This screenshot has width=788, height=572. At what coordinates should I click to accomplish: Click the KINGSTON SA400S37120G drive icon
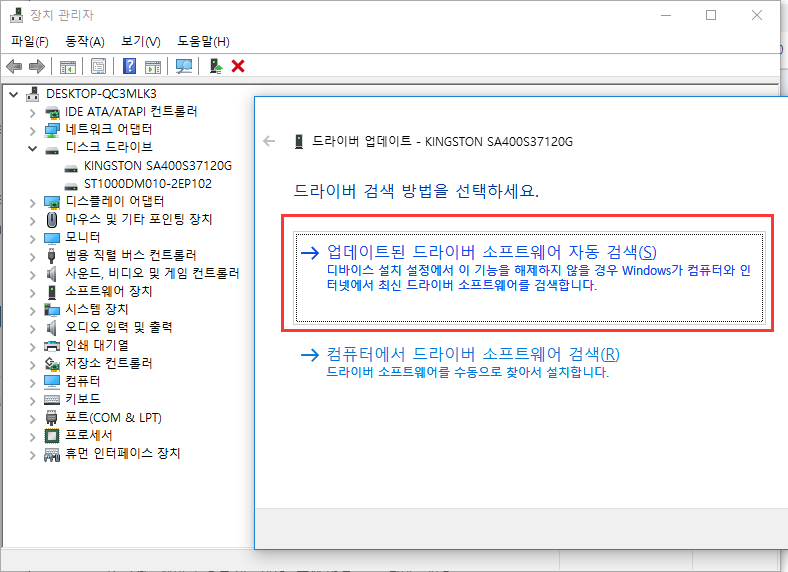click(71, 167)
